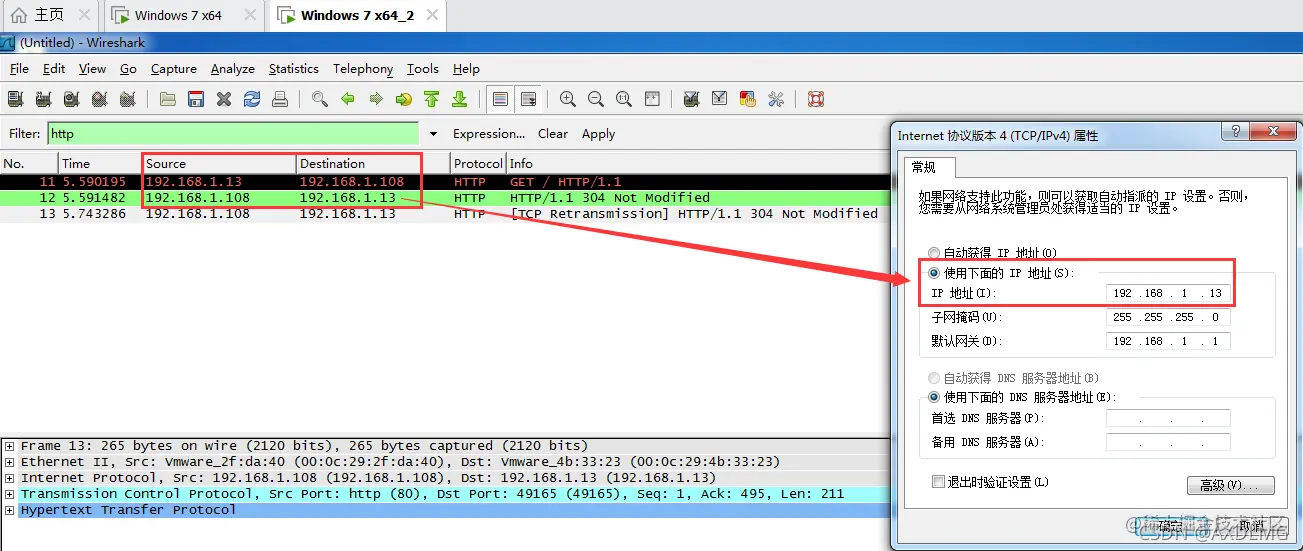Clear the display filter

[552, 134]
